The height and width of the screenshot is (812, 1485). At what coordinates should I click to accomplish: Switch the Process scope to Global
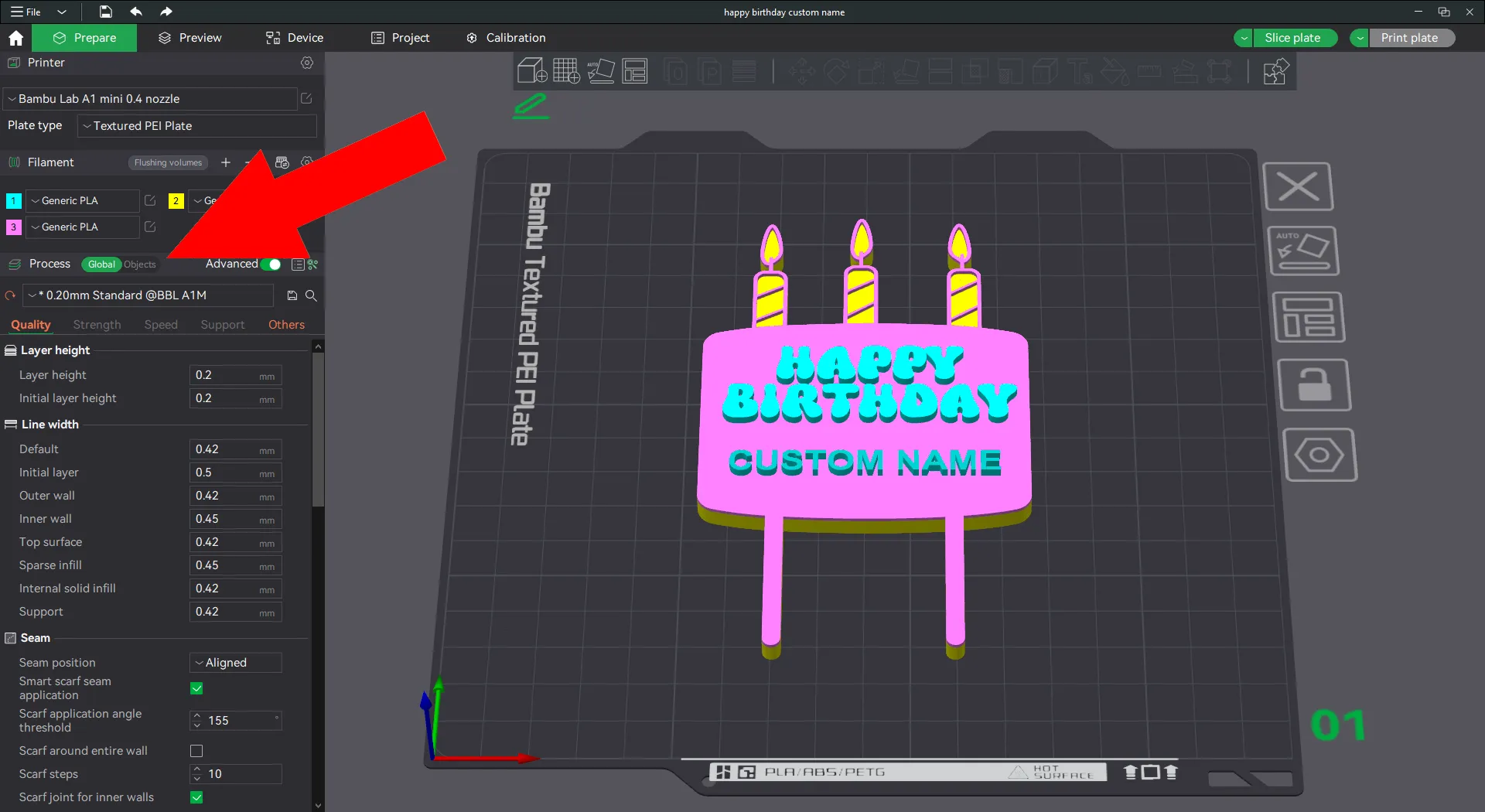101,264
